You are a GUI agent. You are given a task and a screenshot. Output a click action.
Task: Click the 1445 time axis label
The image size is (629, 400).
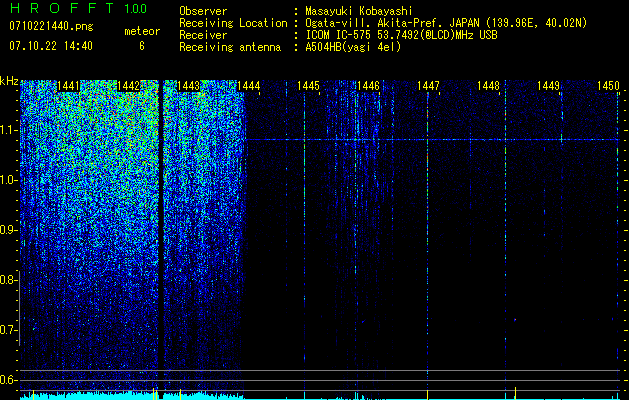308,86
